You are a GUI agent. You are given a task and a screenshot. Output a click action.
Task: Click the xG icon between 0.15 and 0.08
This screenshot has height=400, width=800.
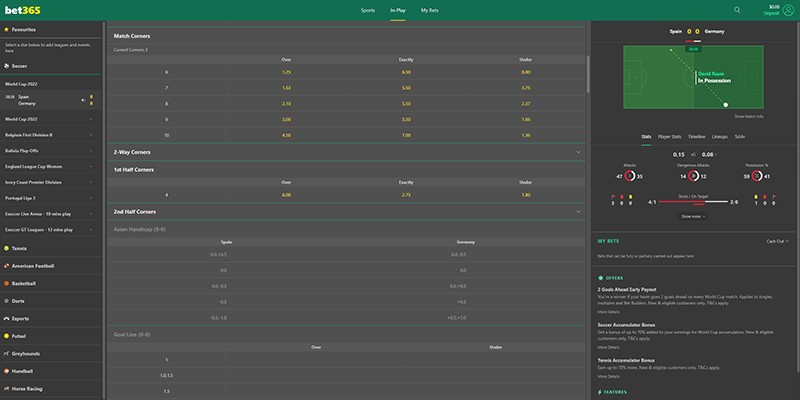point(693,155)
